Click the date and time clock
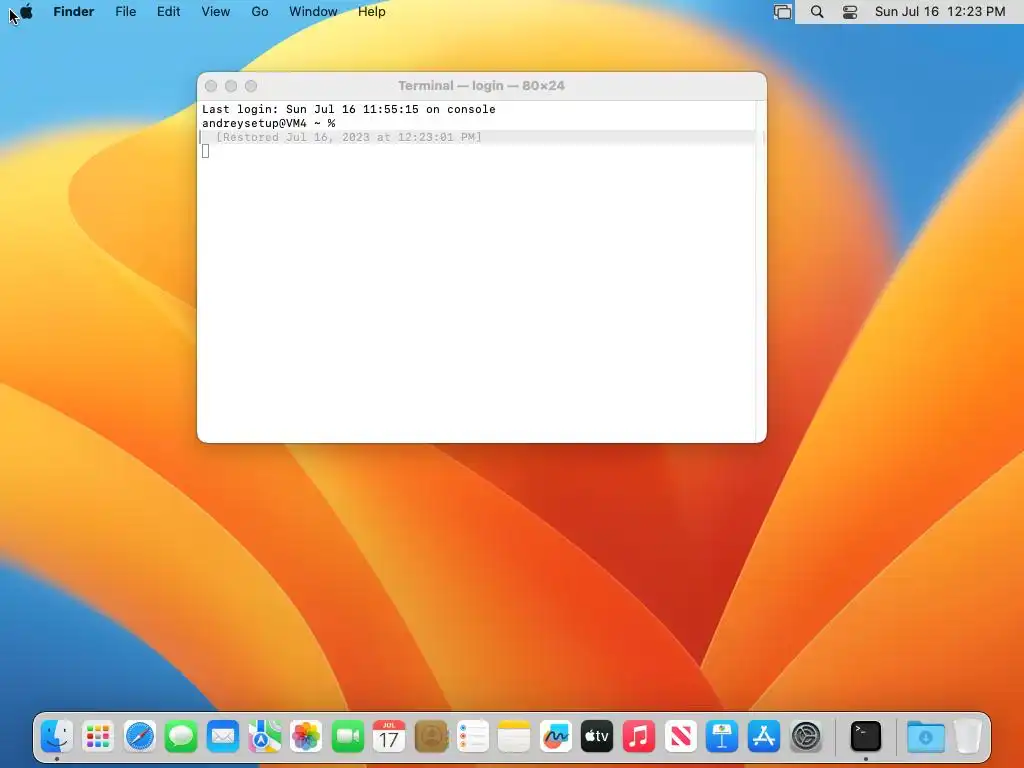The width and height of the screenshot is (1024, 768). (x=940, y=12)
